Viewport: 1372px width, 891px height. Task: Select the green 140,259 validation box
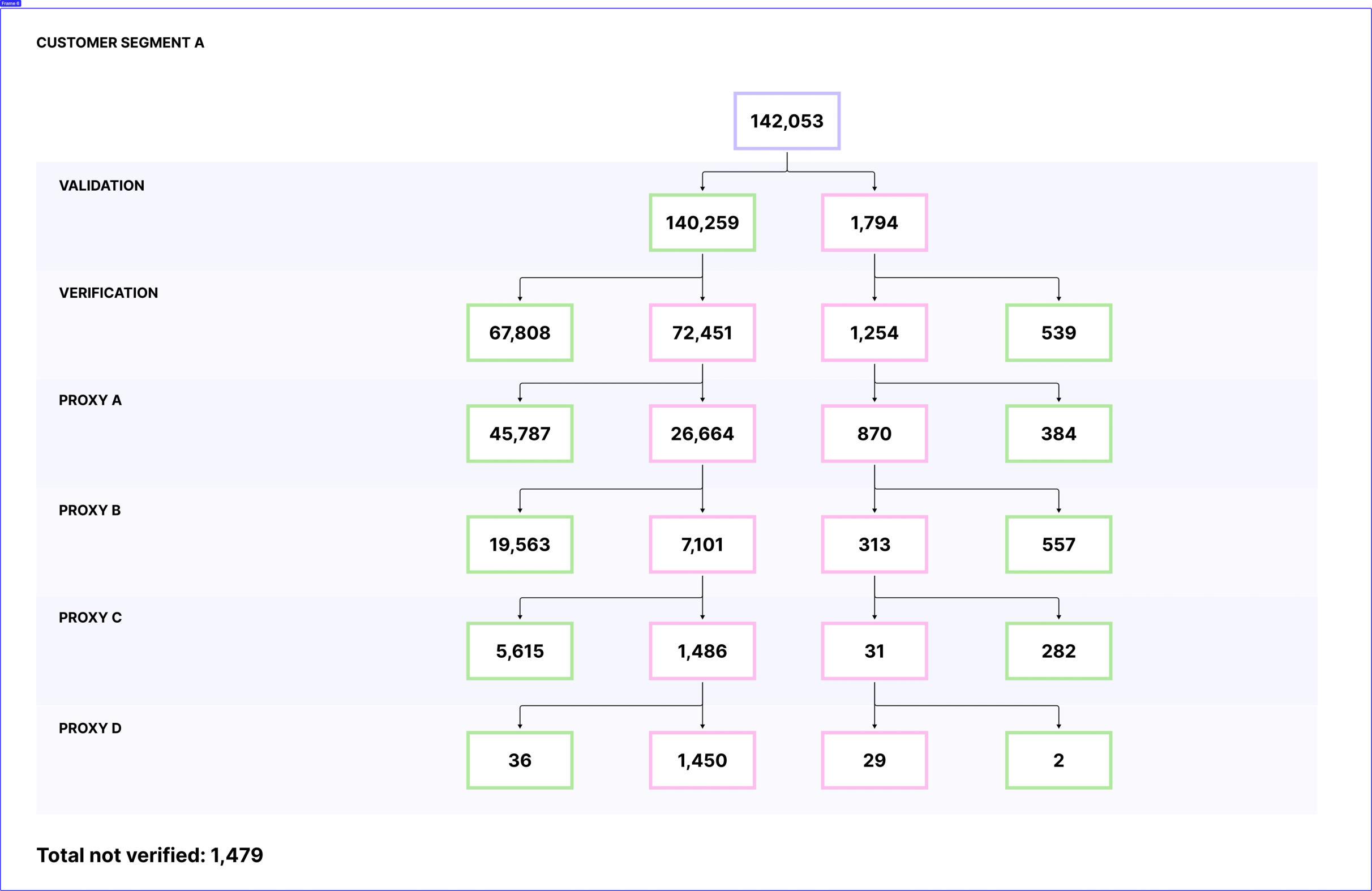click(701, 222)
